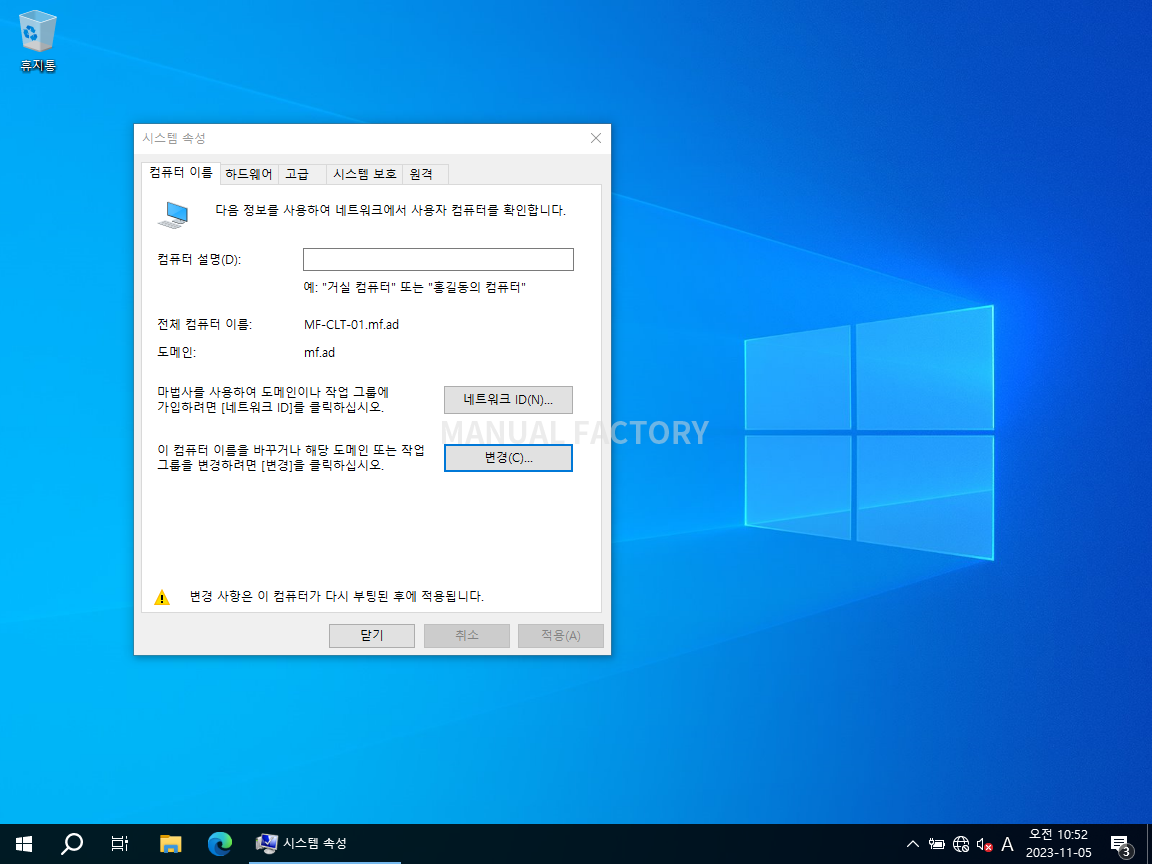Click the restart notice text 변경 사항은...

pyautogui.click(x=336, y=596)
